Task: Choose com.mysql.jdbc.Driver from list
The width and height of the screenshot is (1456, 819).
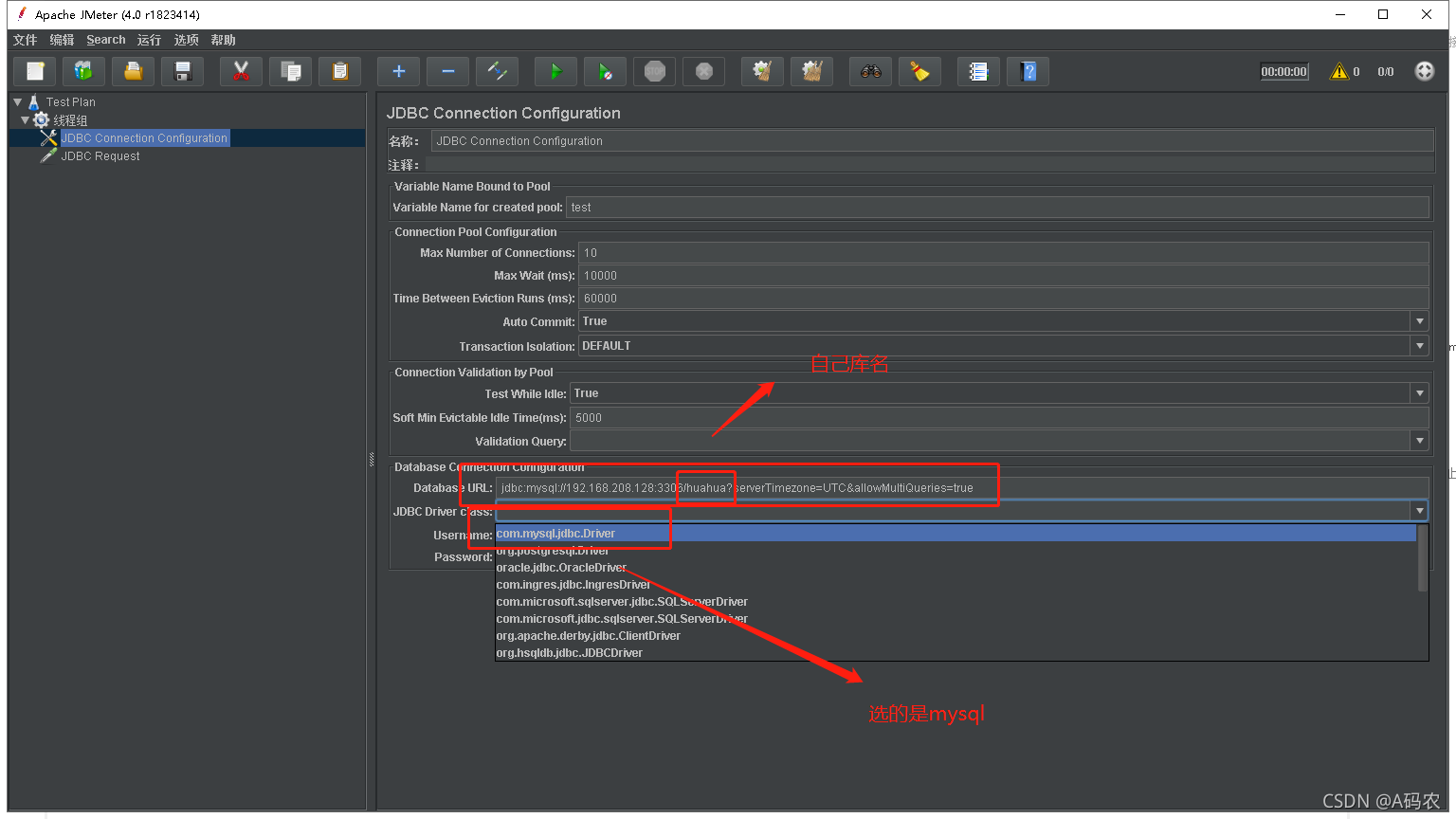Action: point(955,534)
